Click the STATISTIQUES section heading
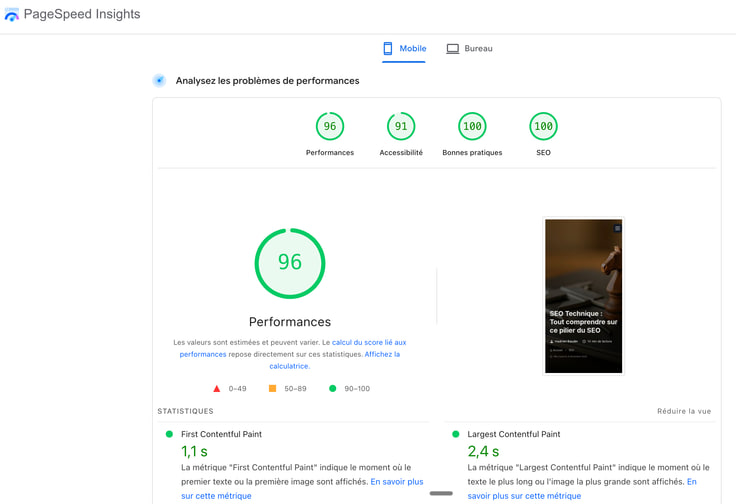 pyautogui.click(x=185, y=411)
